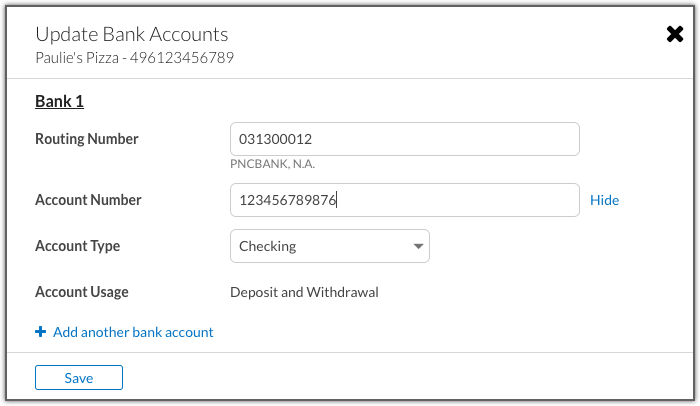Close the Update Bank Accounts dialog
The image size is (700, 406).
coord(675,34)
